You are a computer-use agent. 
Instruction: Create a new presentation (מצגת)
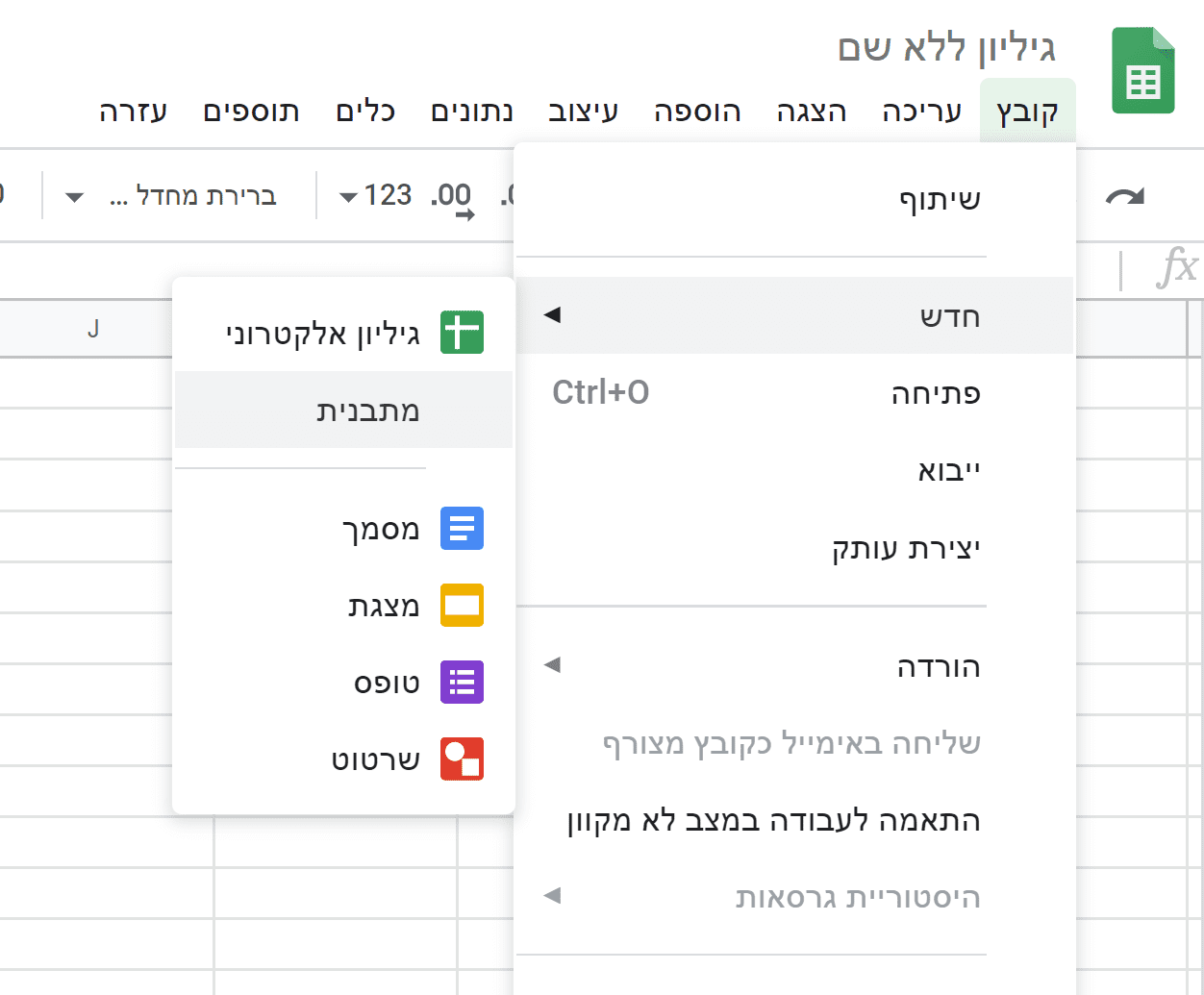click(x=385, y=606)
